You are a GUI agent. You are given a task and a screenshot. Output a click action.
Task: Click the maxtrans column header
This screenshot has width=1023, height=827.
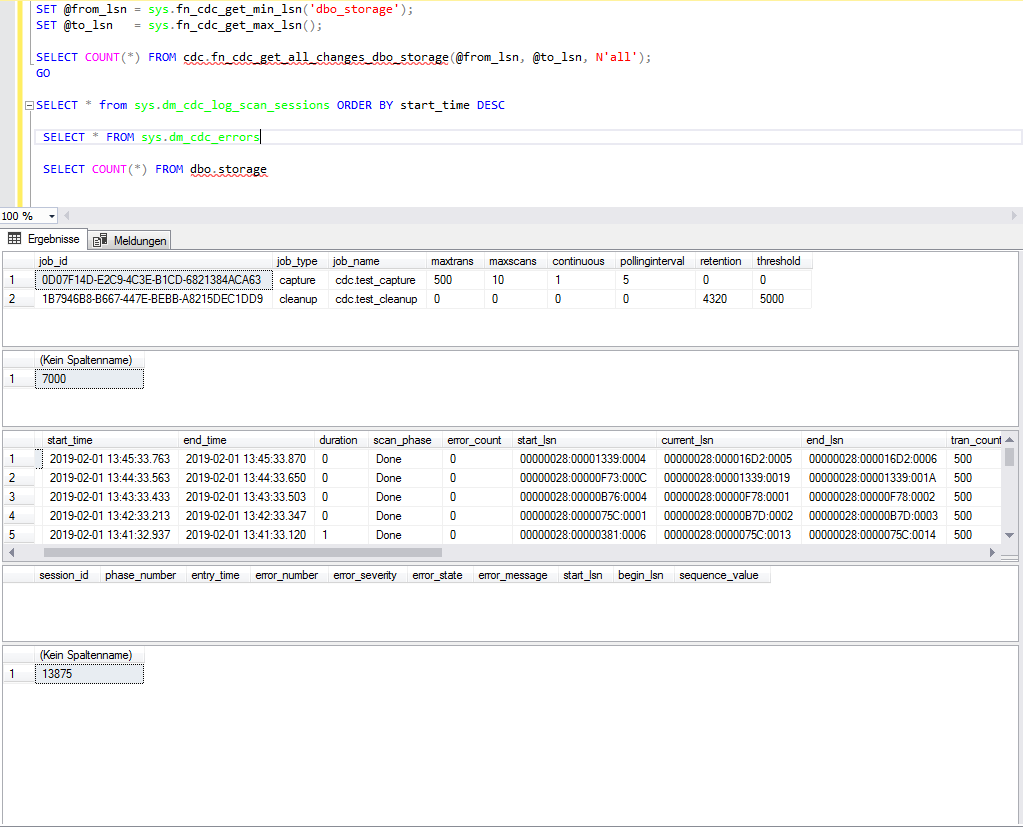[x=455, y=261]
